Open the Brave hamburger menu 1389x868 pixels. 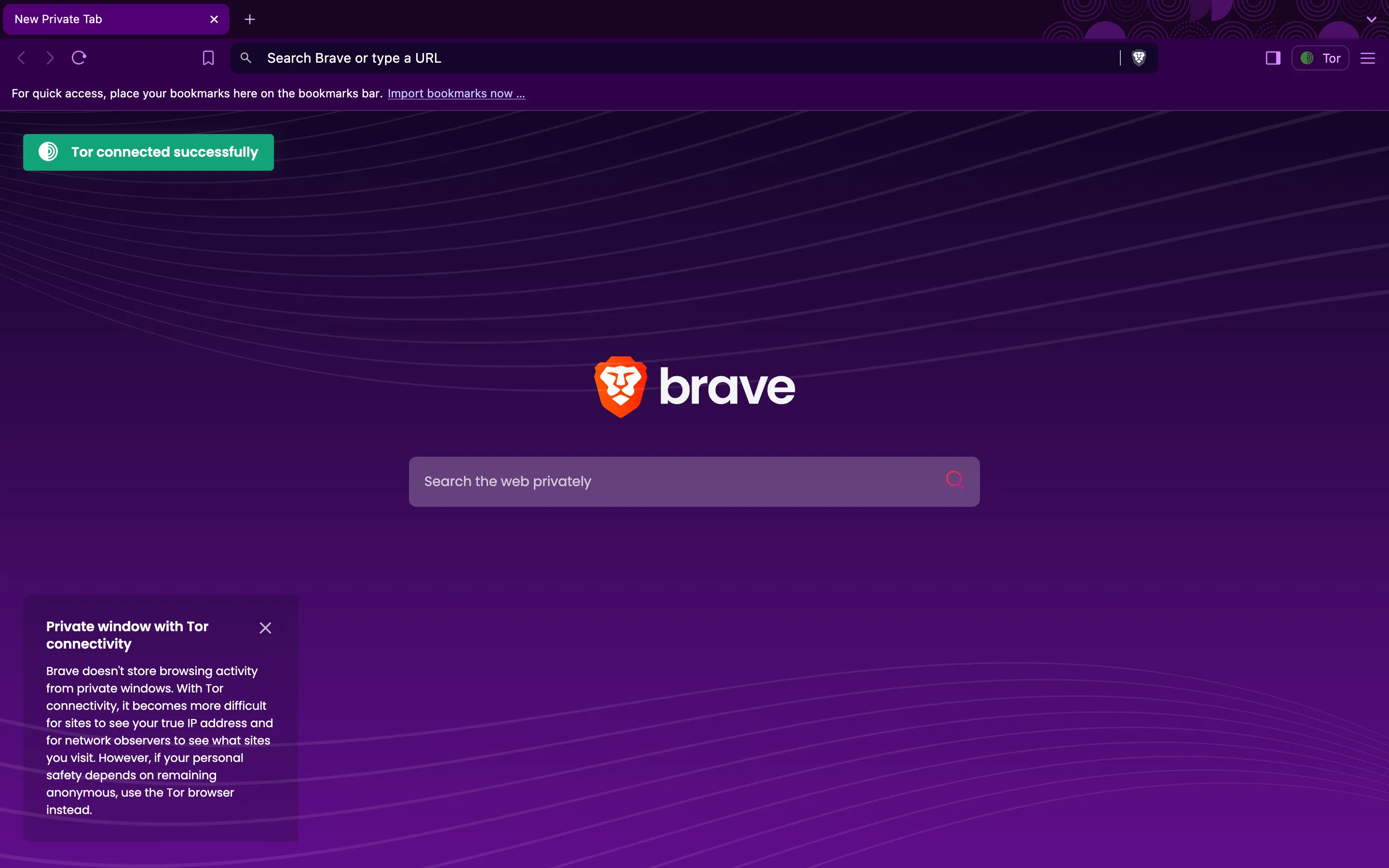[x=1368, y=58]
